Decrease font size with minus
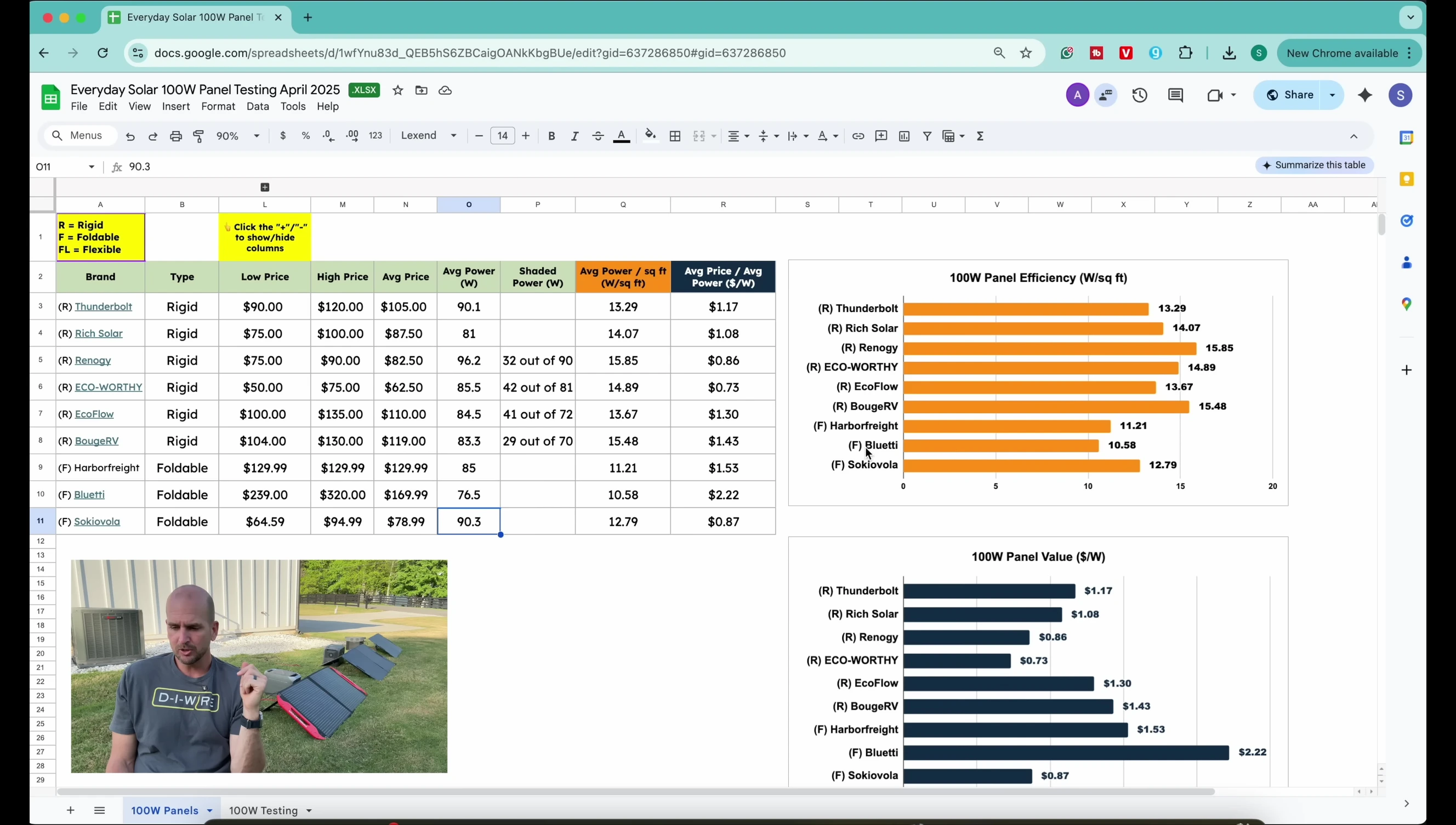 479,136
